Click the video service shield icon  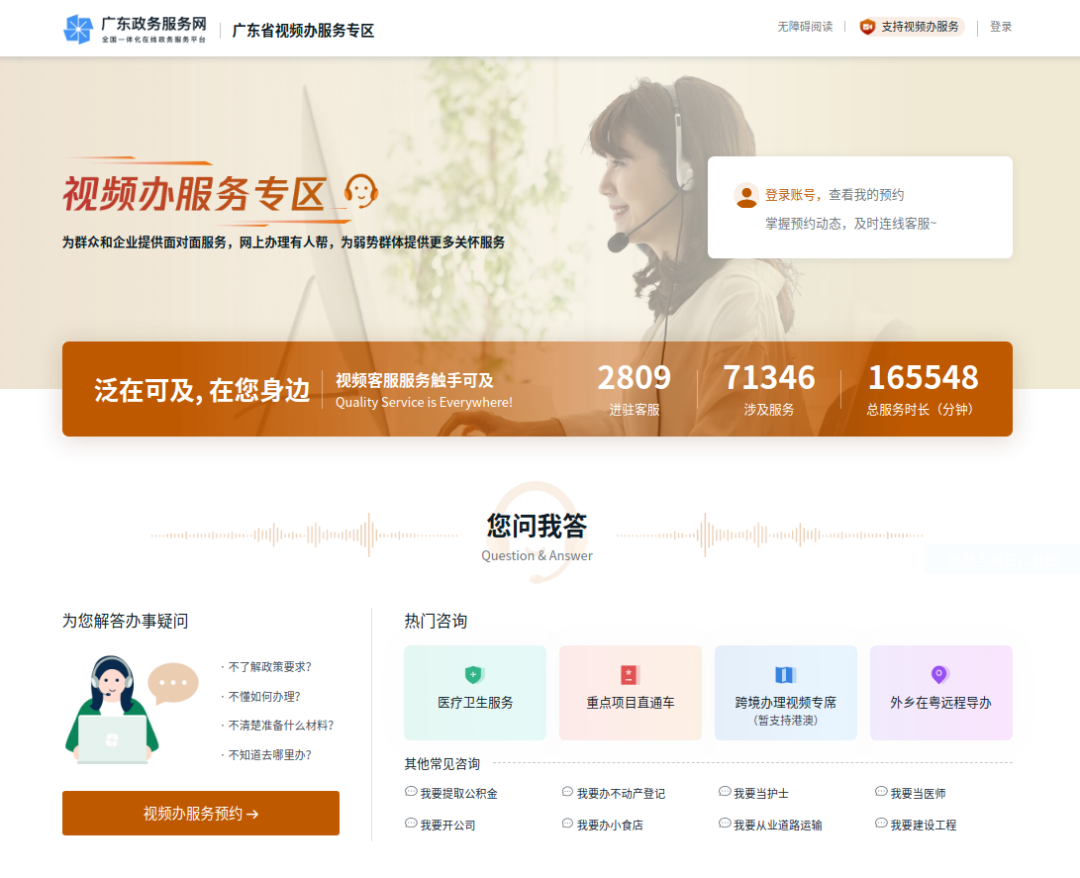867,27
